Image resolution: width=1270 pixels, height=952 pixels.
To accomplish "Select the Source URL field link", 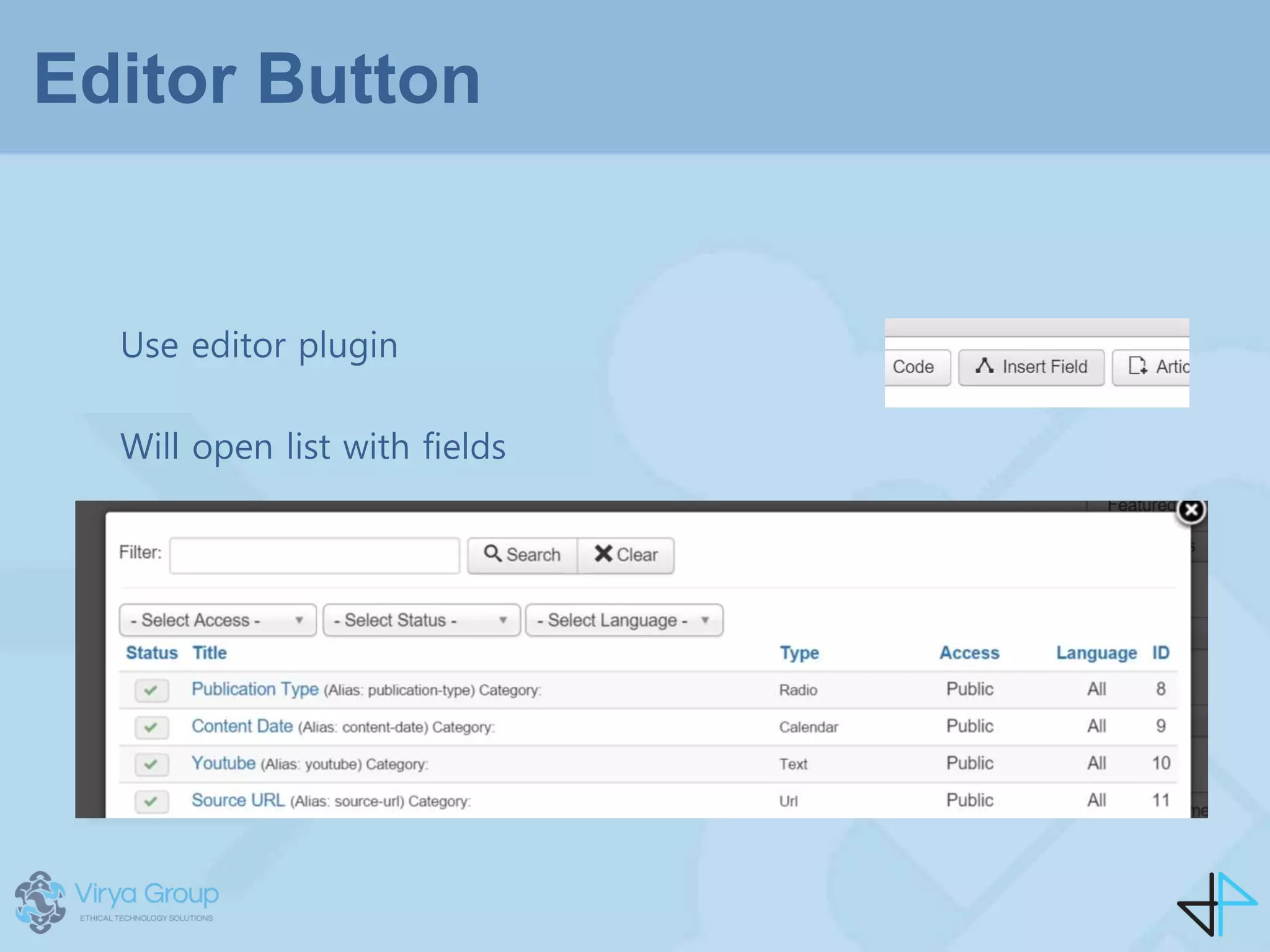I will (x=238, y=800).
